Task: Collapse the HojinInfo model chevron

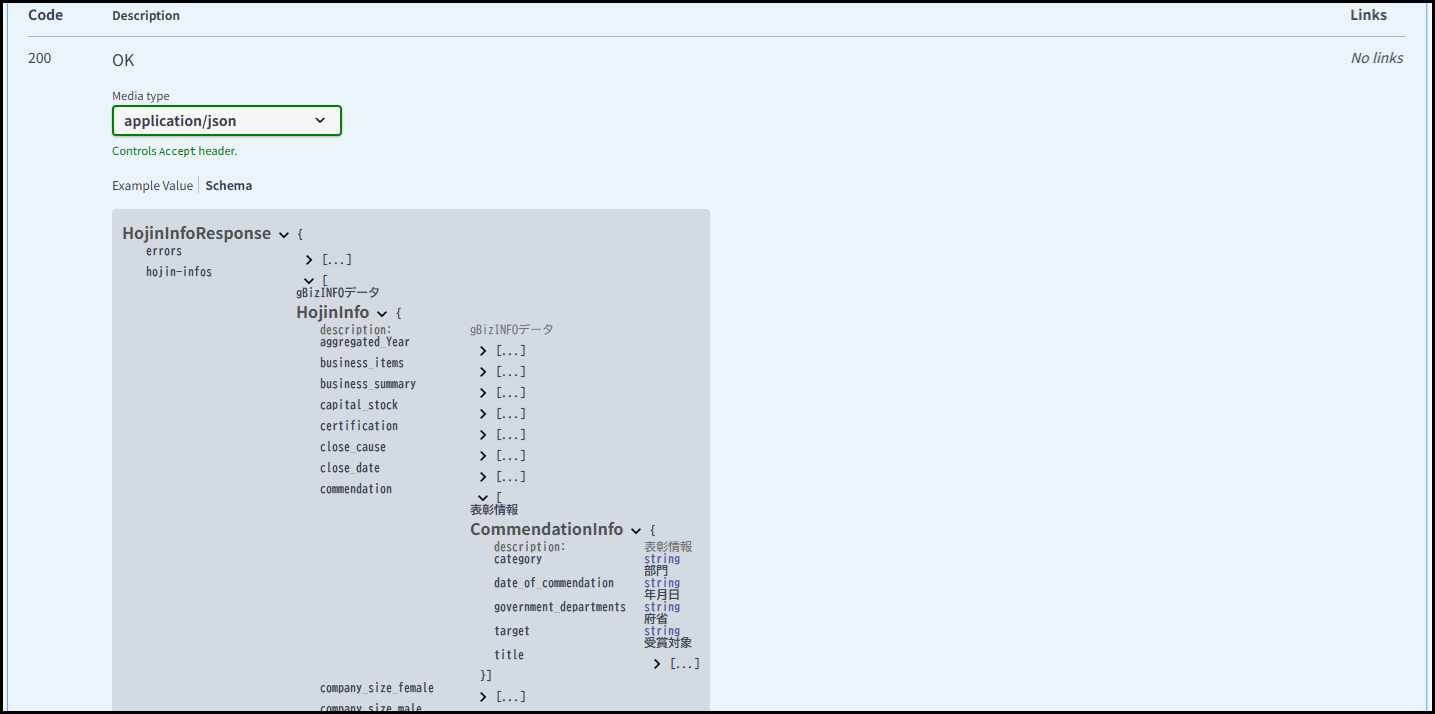Action: [x=382, y=314]
